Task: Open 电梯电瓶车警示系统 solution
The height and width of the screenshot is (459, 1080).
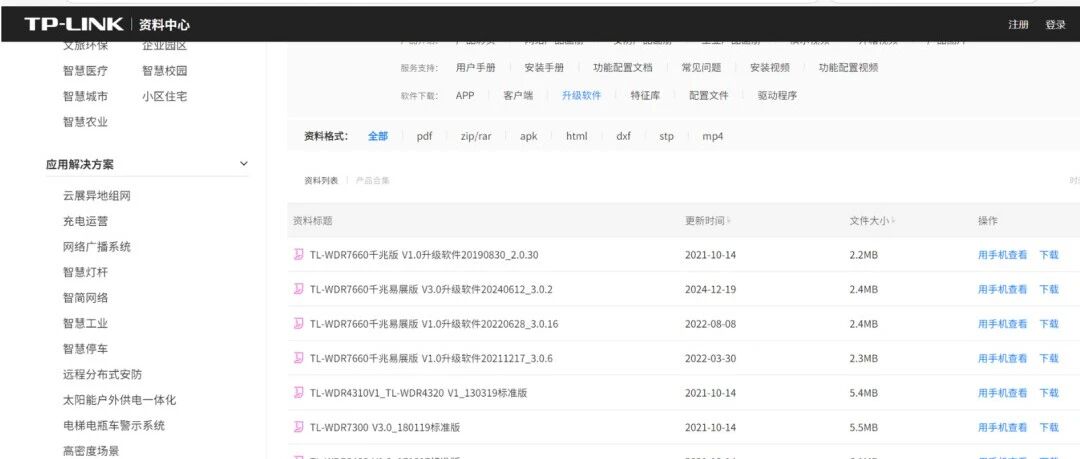Action: [114, 425]
